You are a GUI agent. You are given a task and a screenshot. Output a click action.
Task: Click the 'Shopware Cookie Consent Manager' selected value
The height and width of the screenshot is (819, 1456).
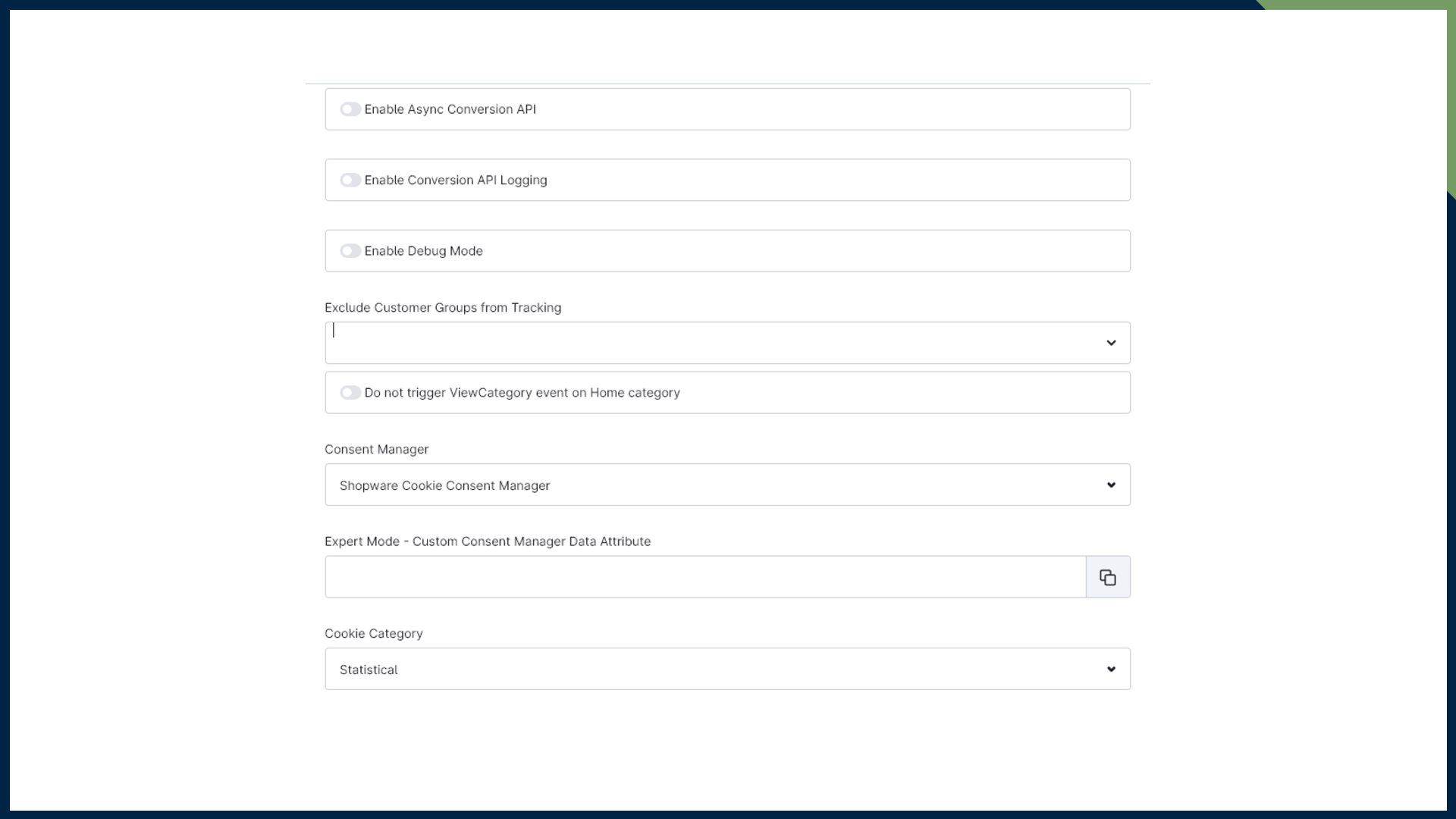pos(444,485)
